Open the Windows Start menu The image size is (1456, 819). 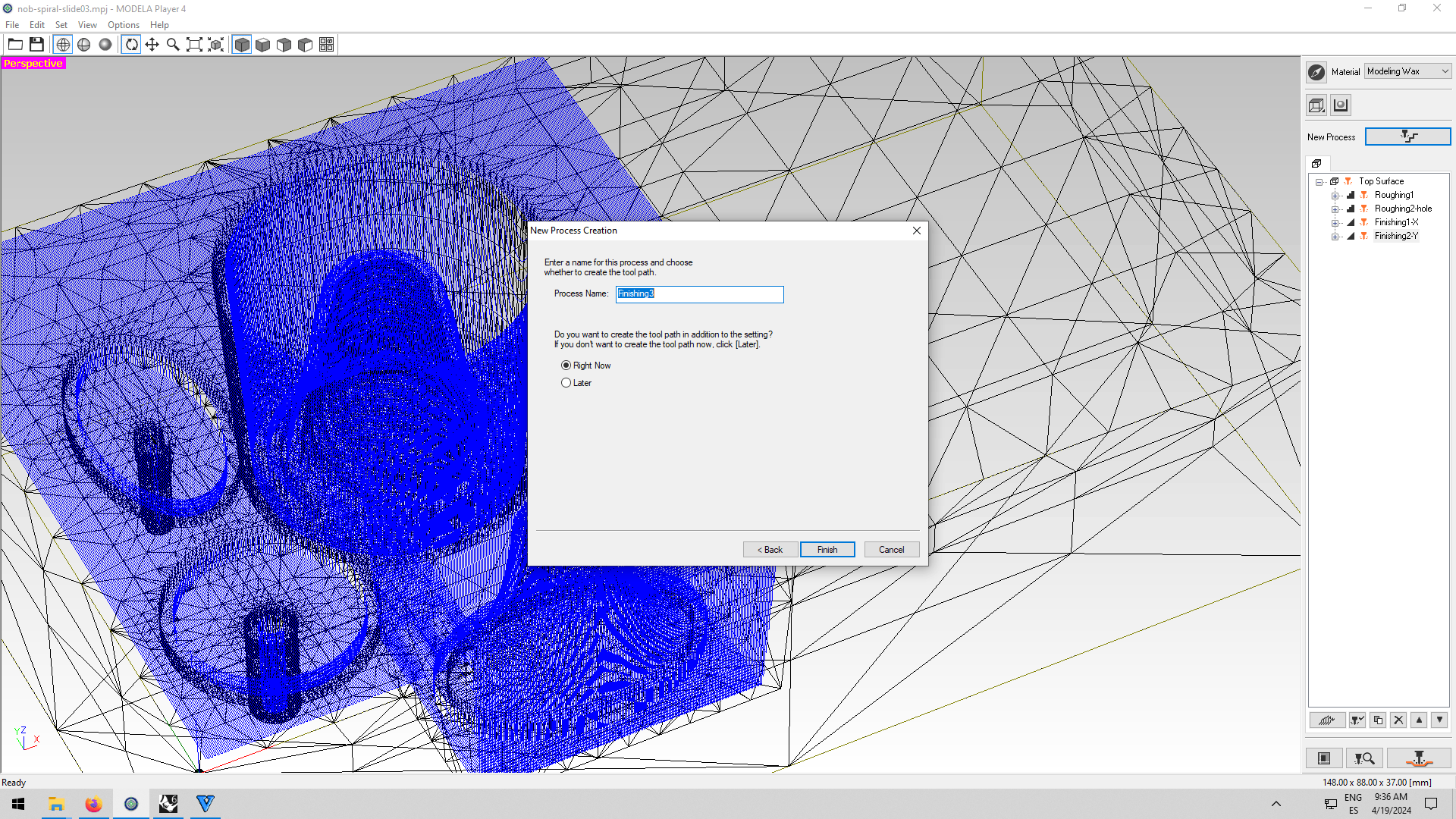coord(18,804)
